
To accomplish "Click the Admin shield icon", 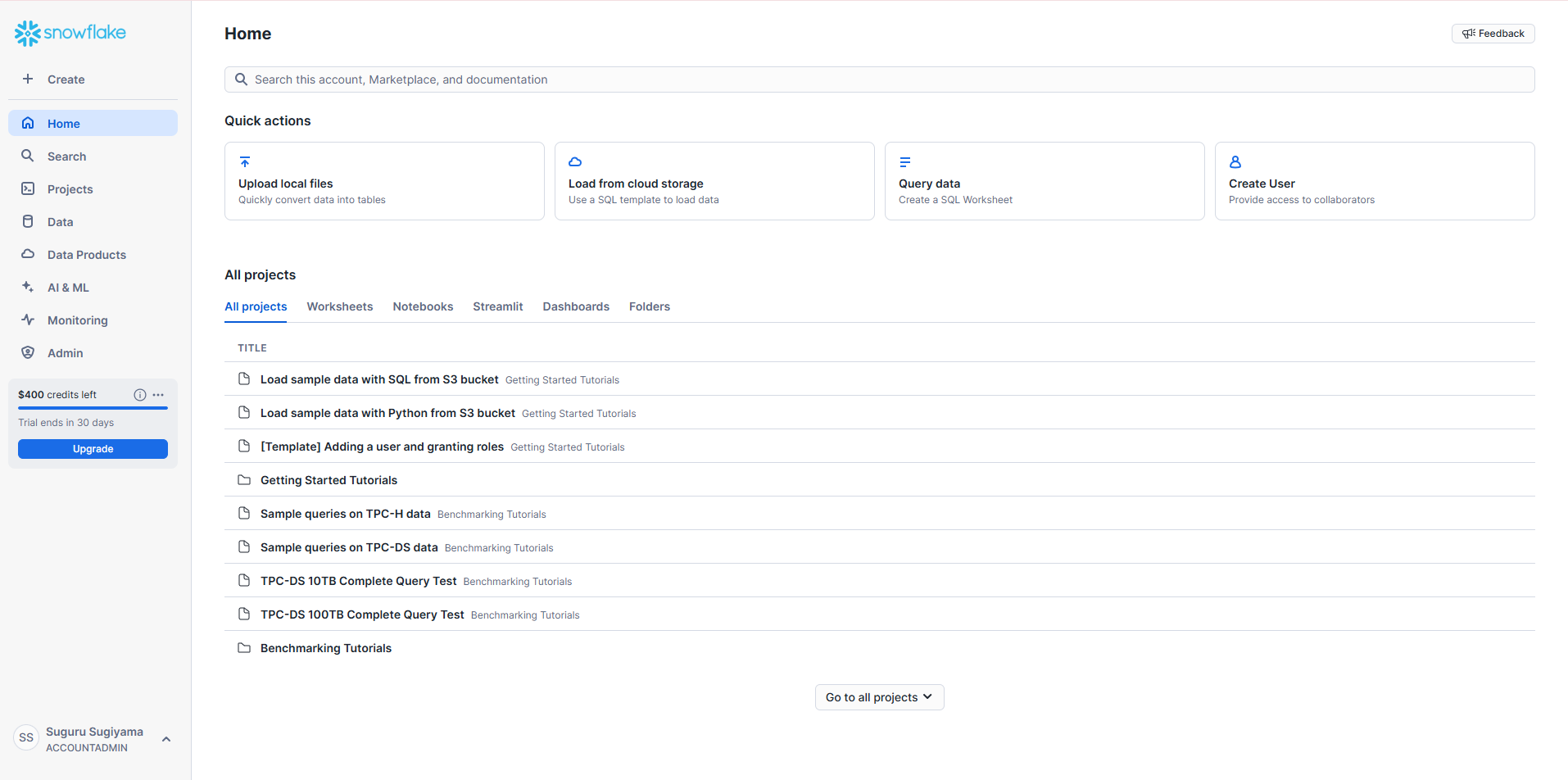I will coord(28,352).
